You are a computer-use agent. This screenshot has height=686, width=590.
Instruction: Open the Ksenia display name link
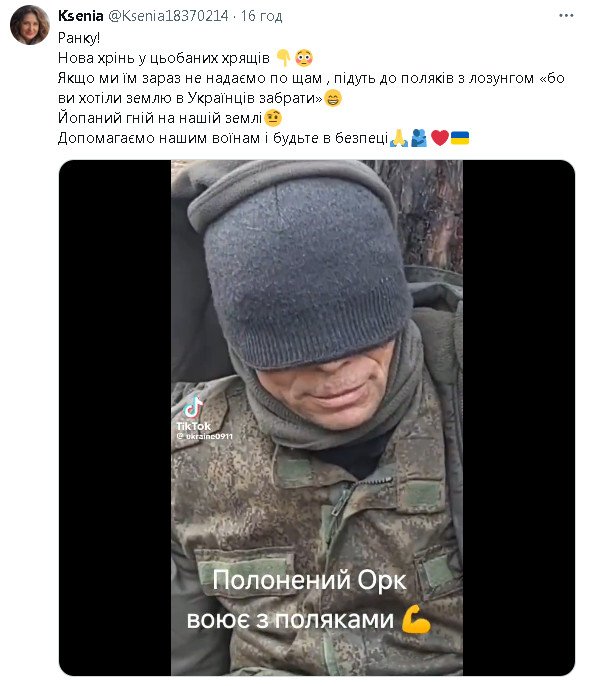pyautogui.click(x=80, y=16)
